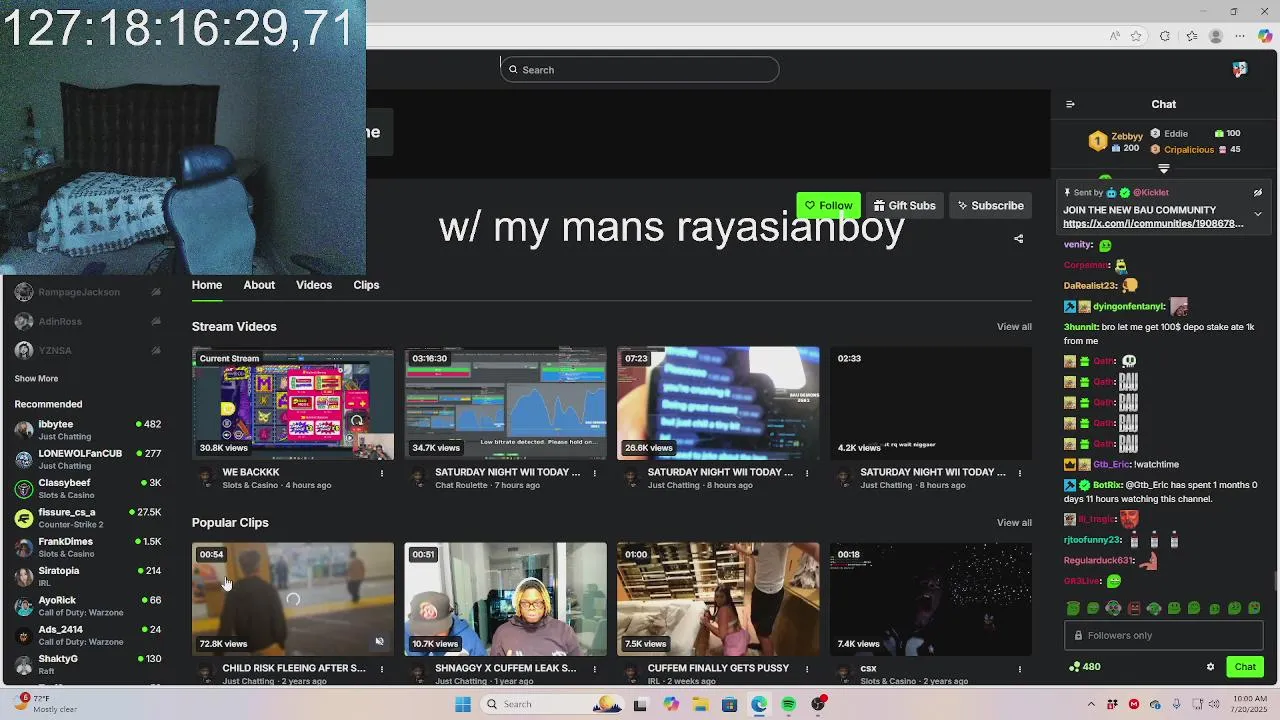Switch to the Home tab
The width and height of the screenshot is (1280, 720).
pyautogui.click(x=207, y=285)
